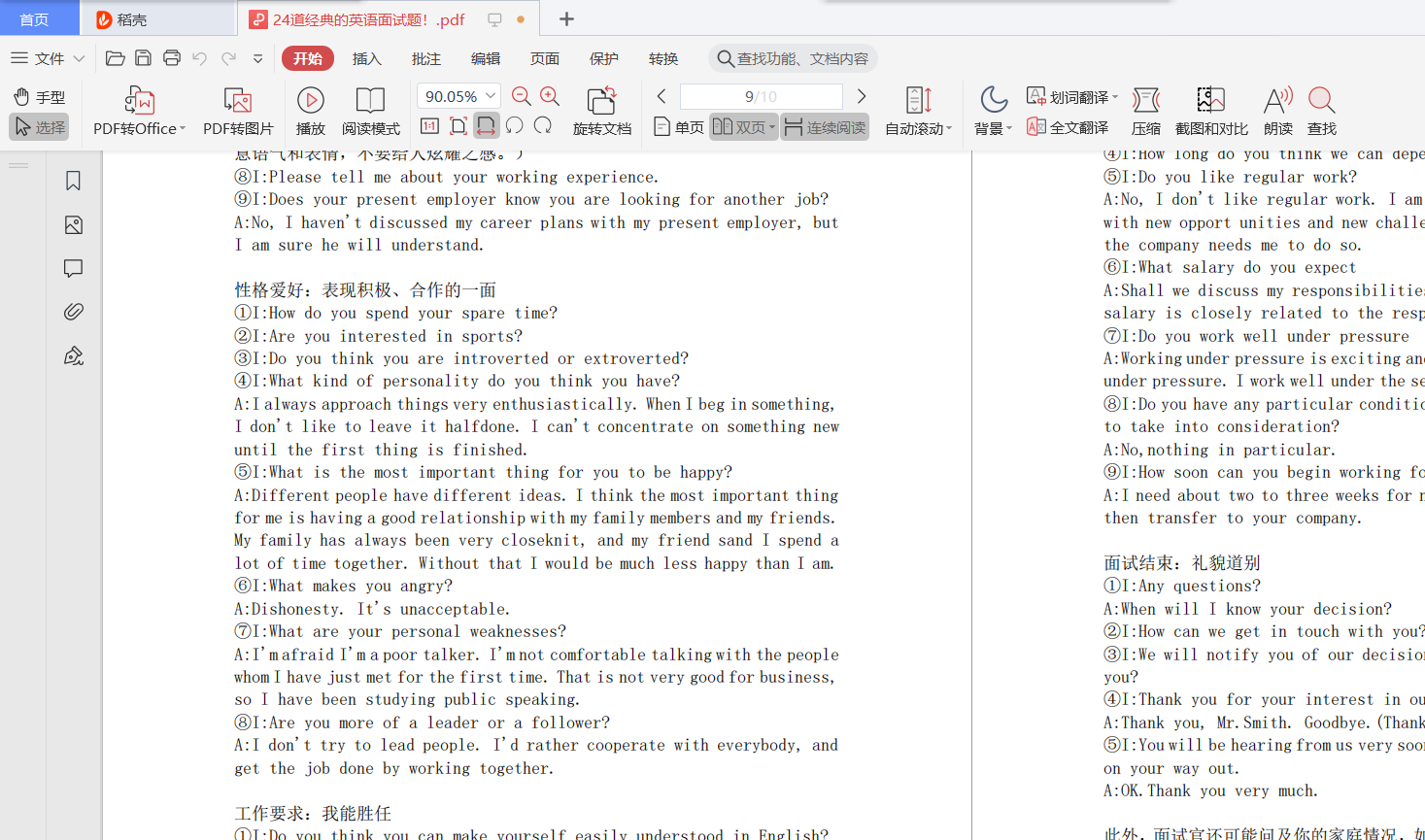Image resolution: width=1425 pixels, height=840 pixels.
Task: Open the bookmark panel in sidebar
Action: pyautogui.click(x=73, y=181)
